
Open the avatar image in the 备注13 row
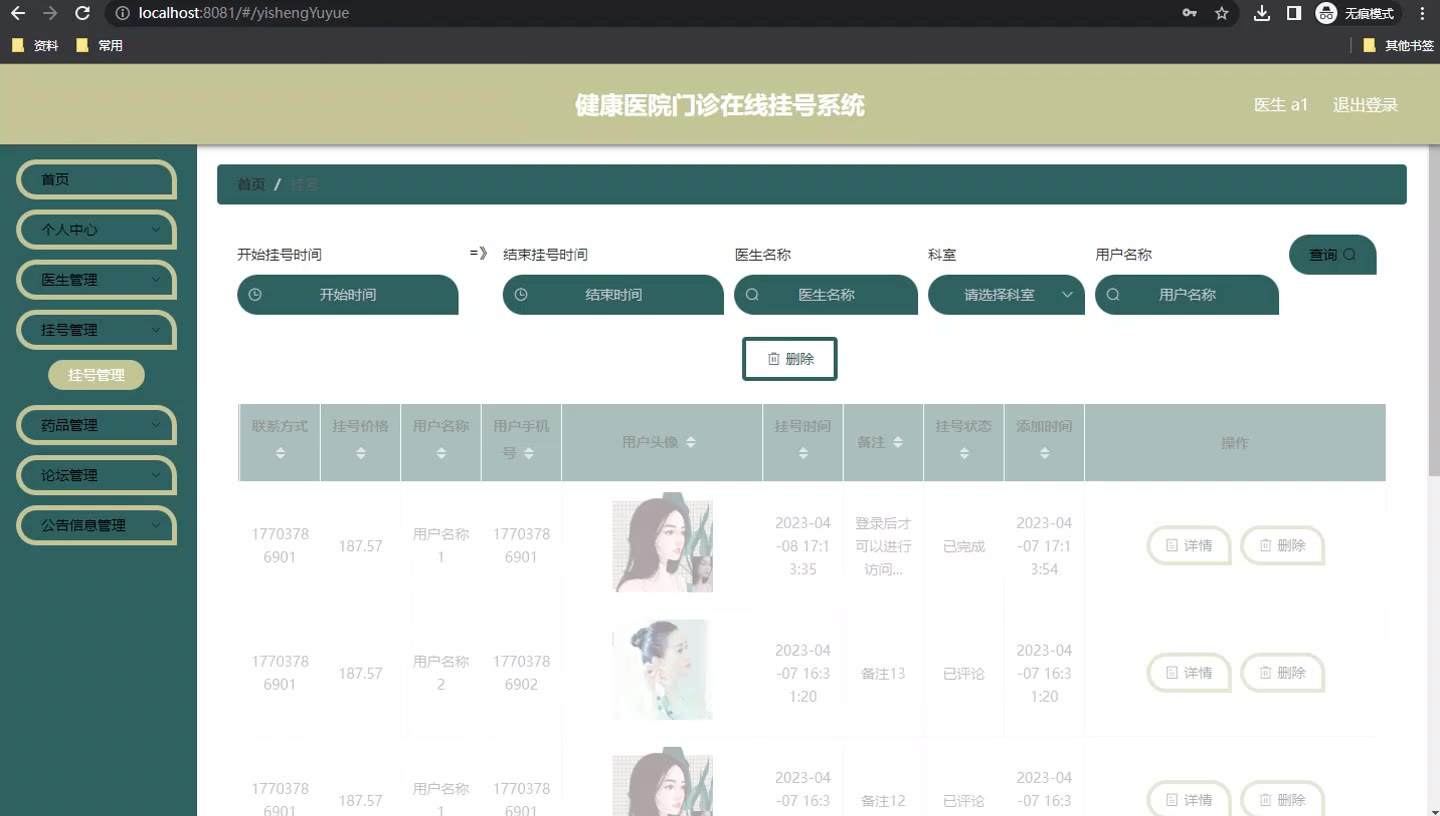[x=662, y=670]
